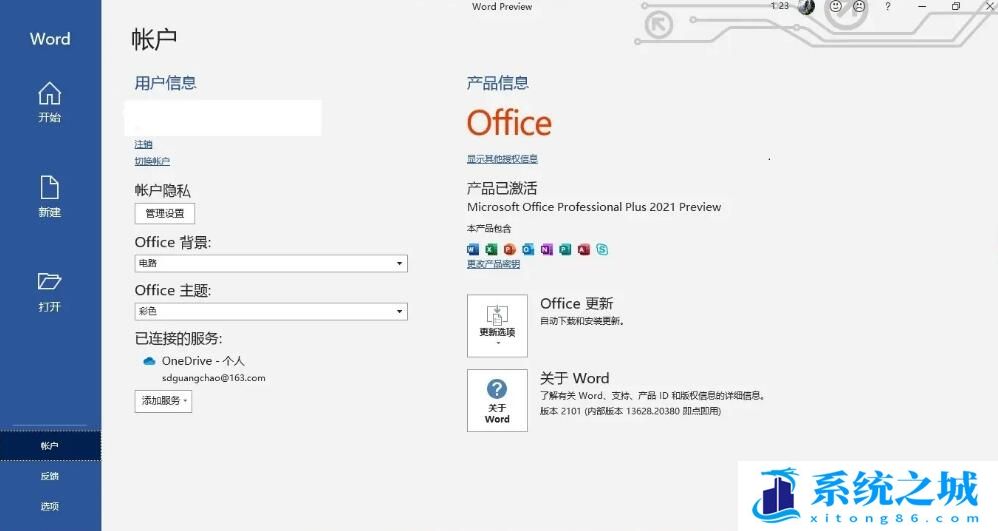Click the sdguangchao@163.com account text
Screen dimensions: 998x531
point(214,378)
